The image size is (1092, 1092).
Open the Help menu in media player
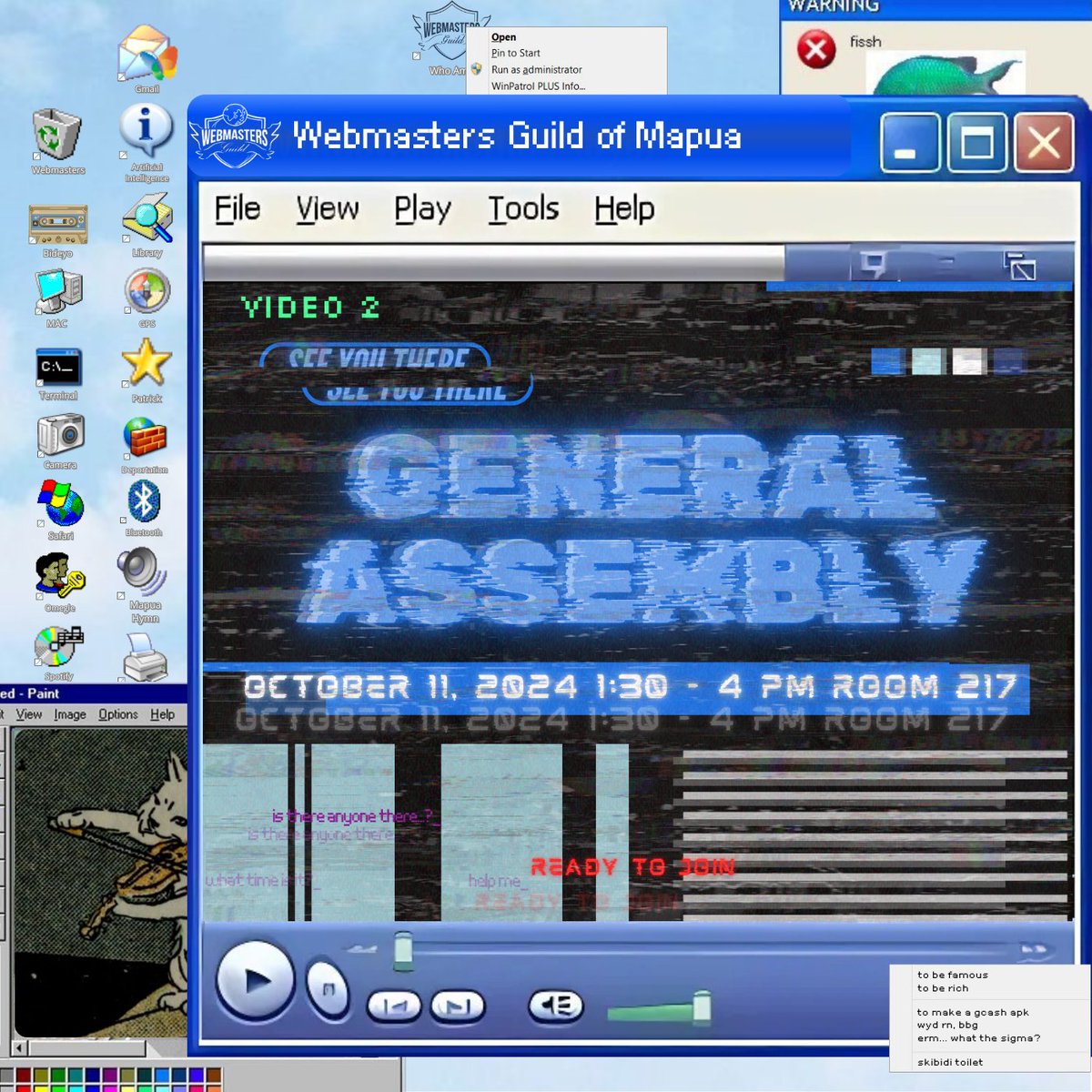point(624,209)
